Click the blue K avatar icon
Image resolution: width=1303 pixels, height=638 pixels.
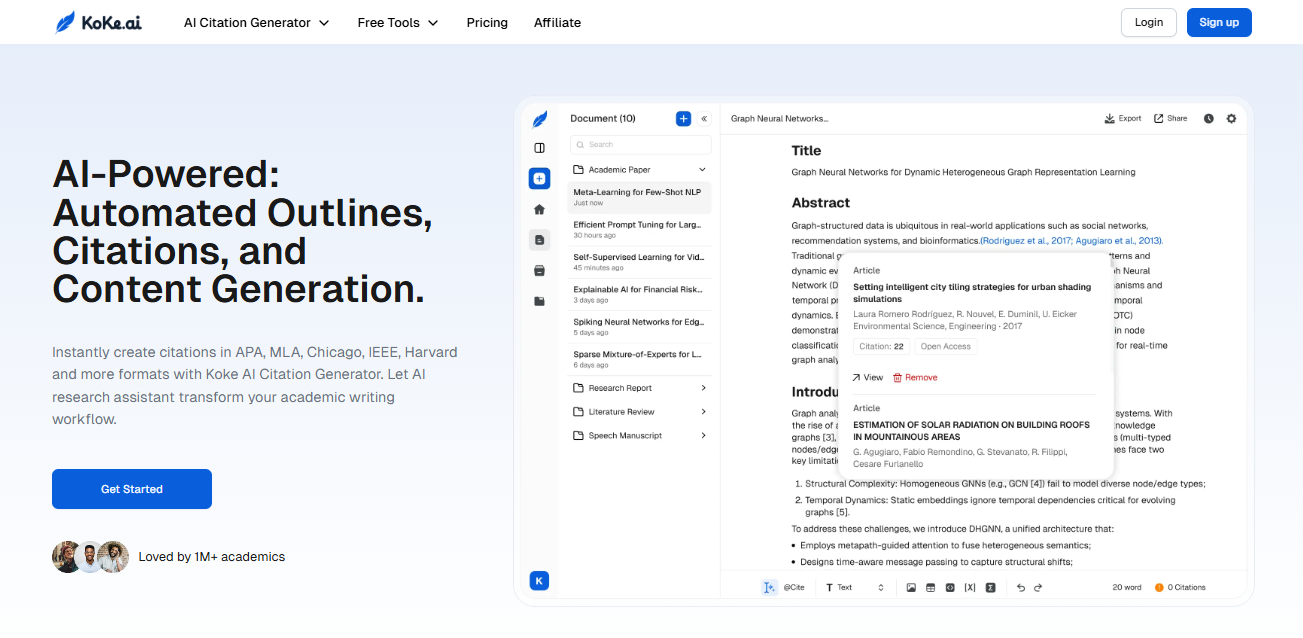(540, 581)
